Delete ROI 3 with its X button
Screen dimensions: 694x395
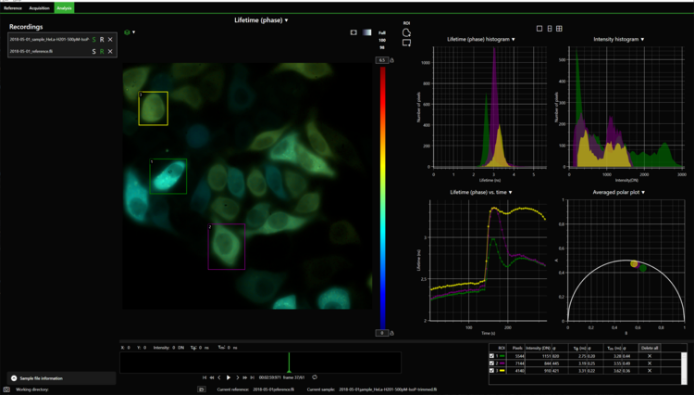[x=649, y=371]
